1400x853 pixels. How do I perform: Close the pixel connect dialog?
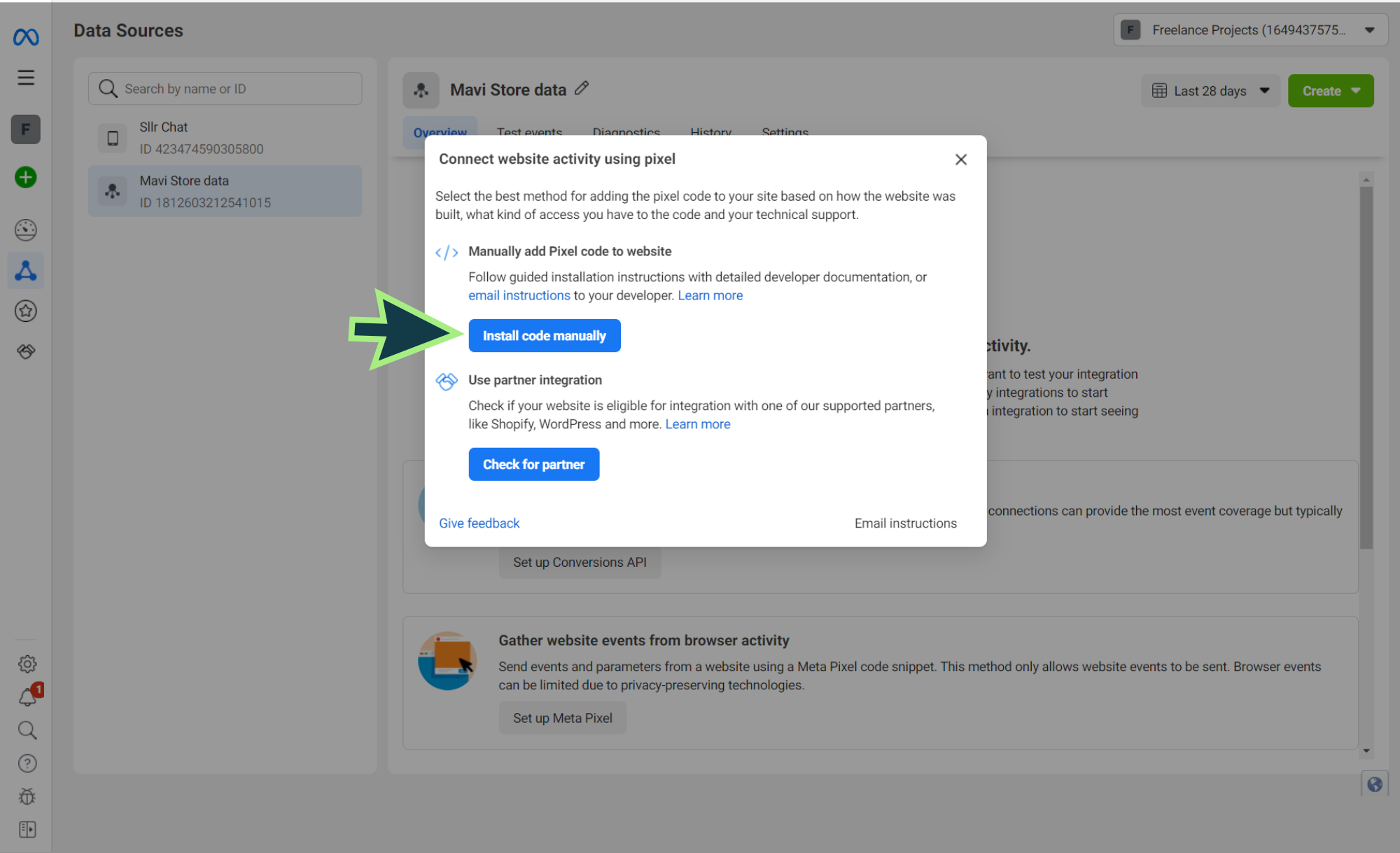(960, 160)
